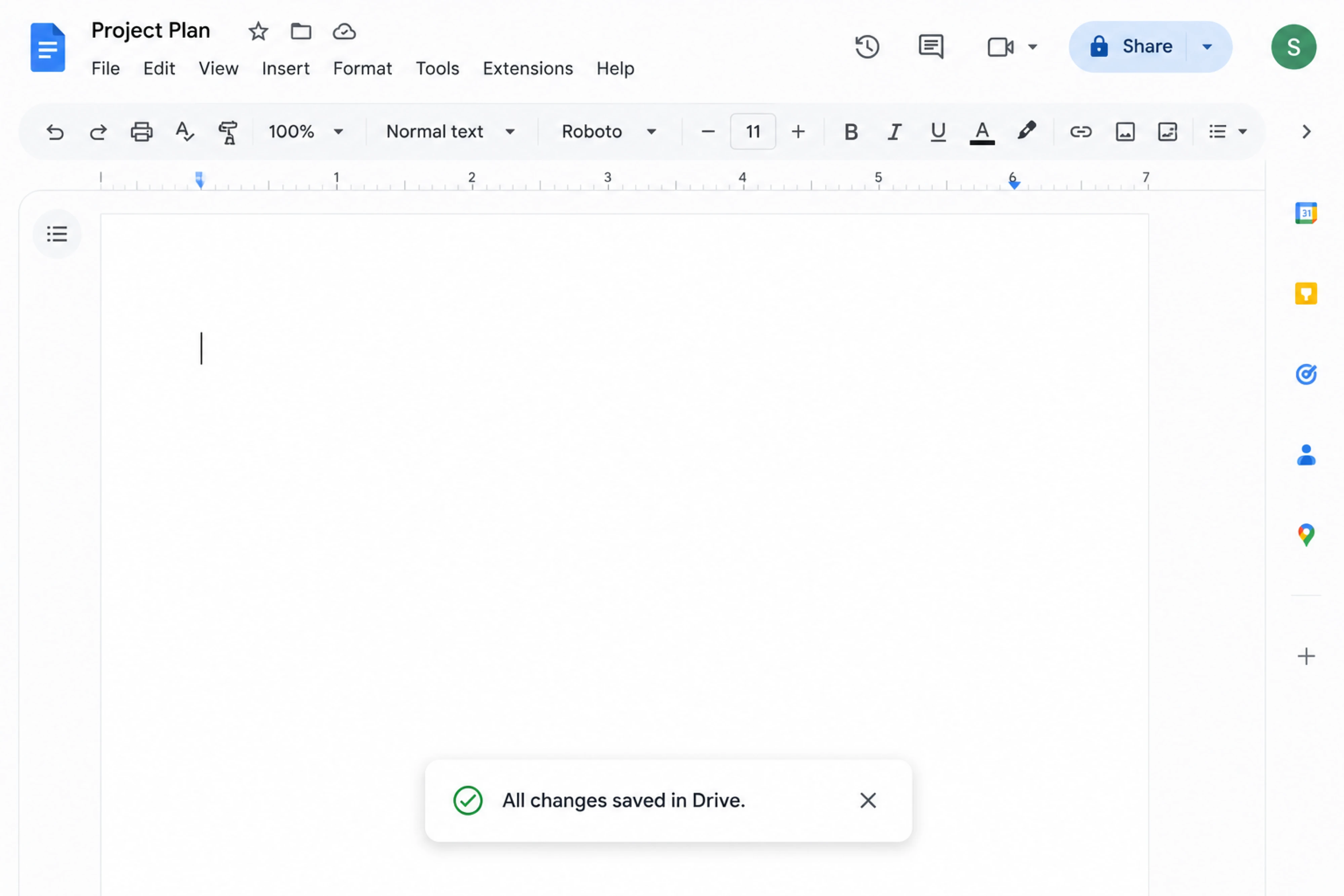This screenshot has width=1344, height=896.
Task: Click the All changes saved in Drive text
Action: [624, 801]
